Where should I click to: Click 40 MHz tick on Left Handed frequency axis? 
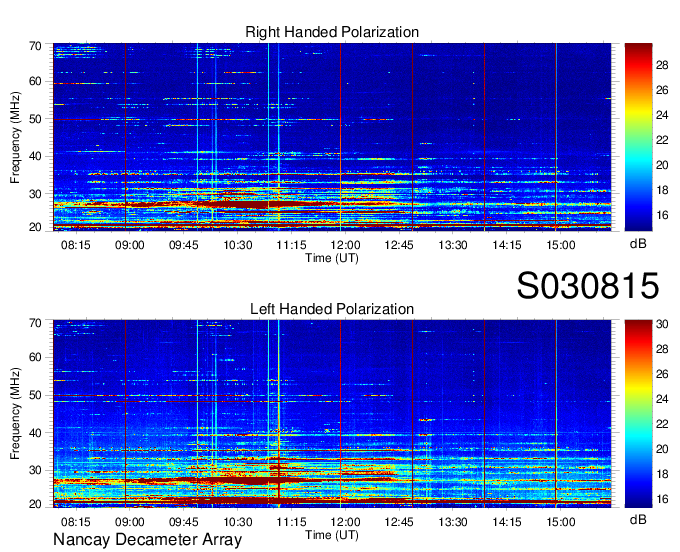(35, 433)
